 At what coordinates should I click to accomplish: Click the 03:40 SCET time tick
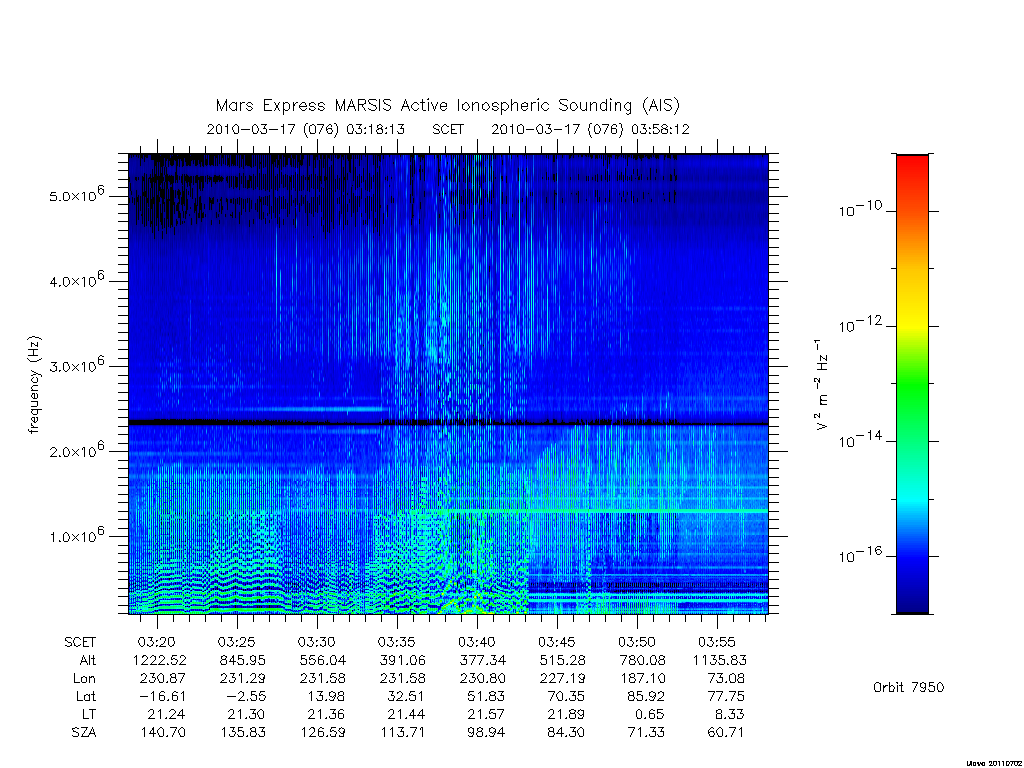[x=477, y=642]
